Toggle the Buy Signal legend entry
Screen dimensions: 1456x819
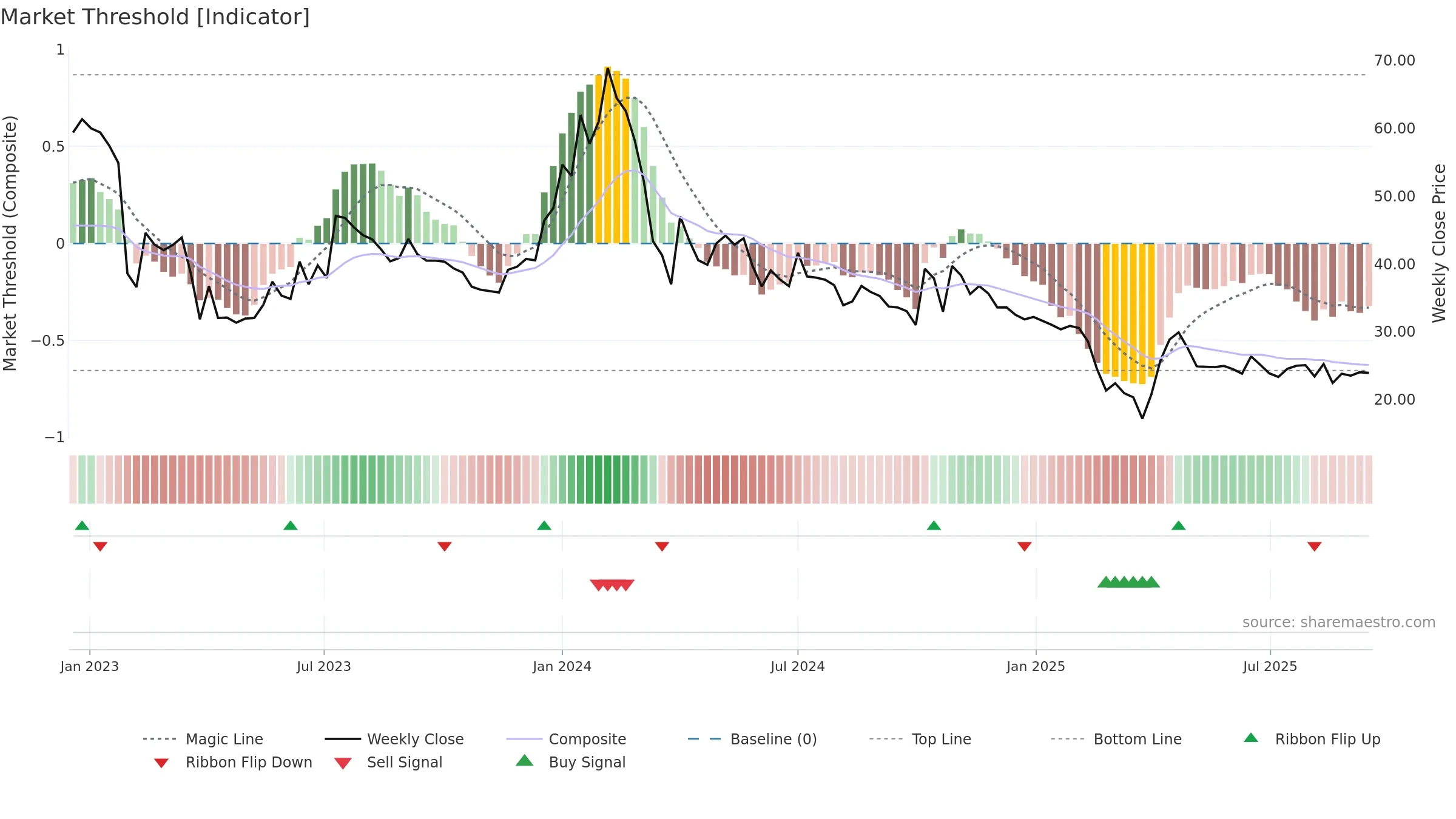click(x=570, y=762)
